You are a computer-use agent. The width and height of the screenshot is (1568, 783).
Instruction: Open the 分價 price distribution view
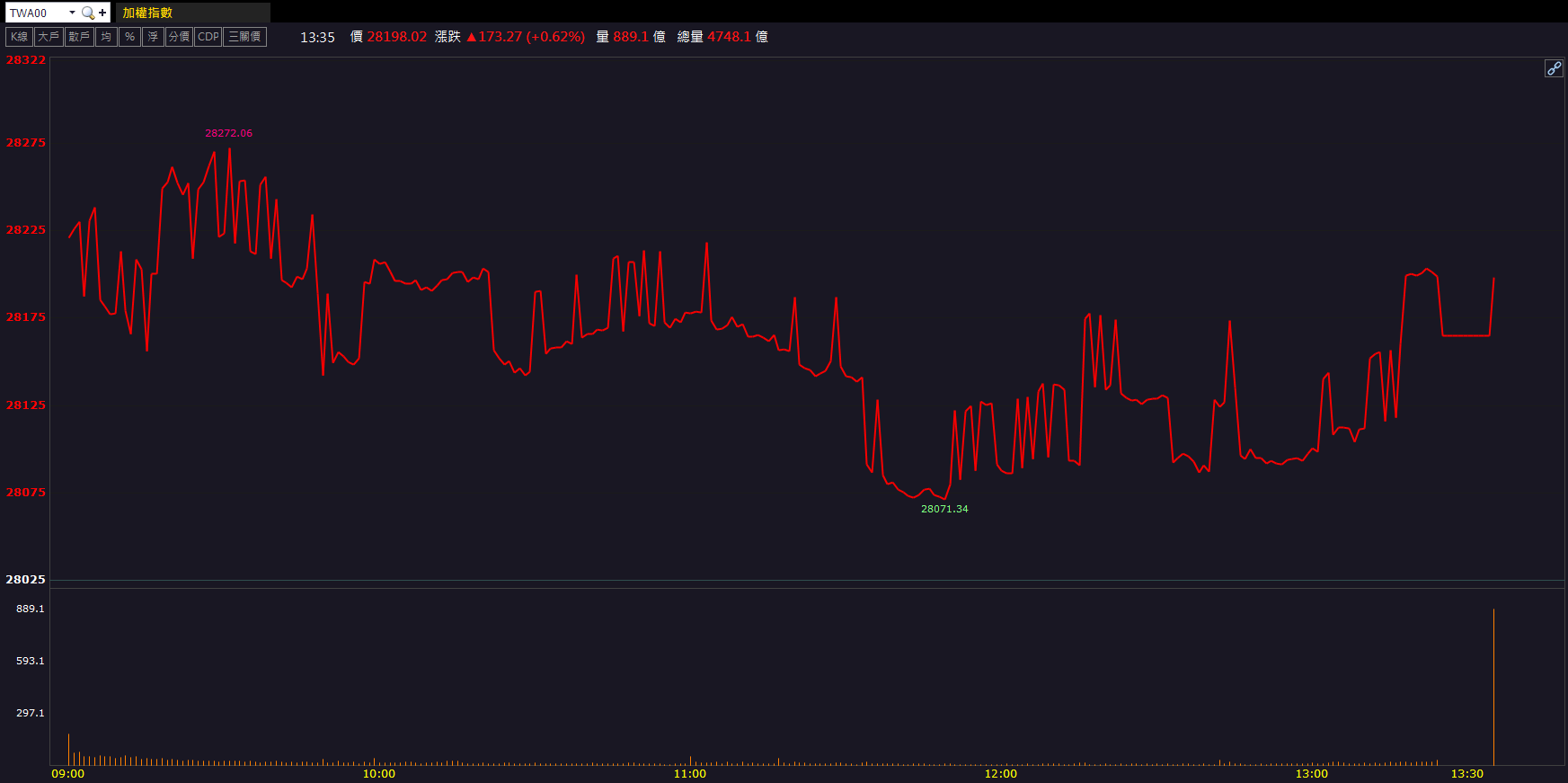179,37
